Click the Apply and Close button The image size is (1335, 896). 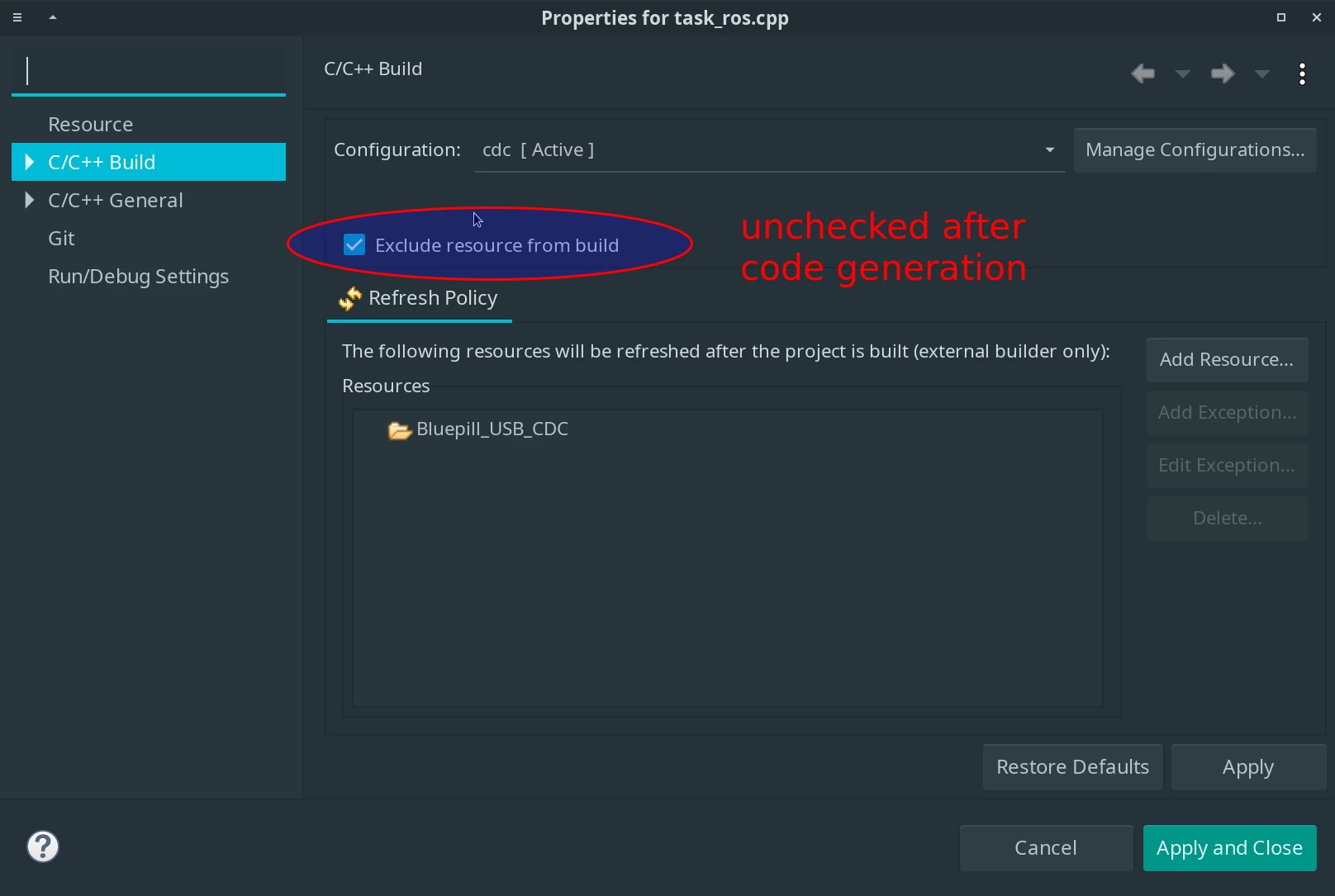pyautogui.click(x=1229, y=848)
